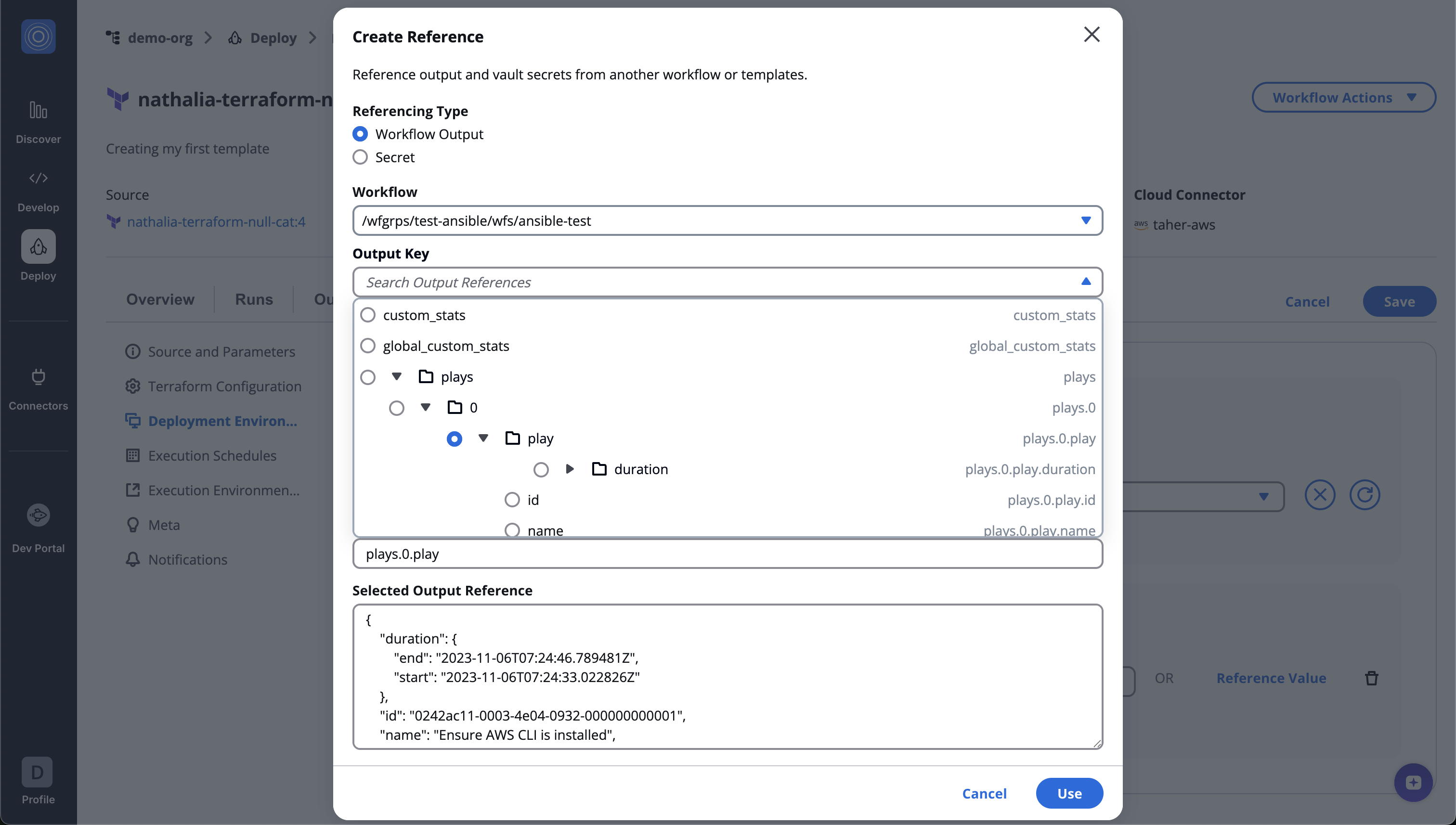1456x825 pixels.
Task: Select the custom_stats output key radio
Action: (x=368, y=315)
